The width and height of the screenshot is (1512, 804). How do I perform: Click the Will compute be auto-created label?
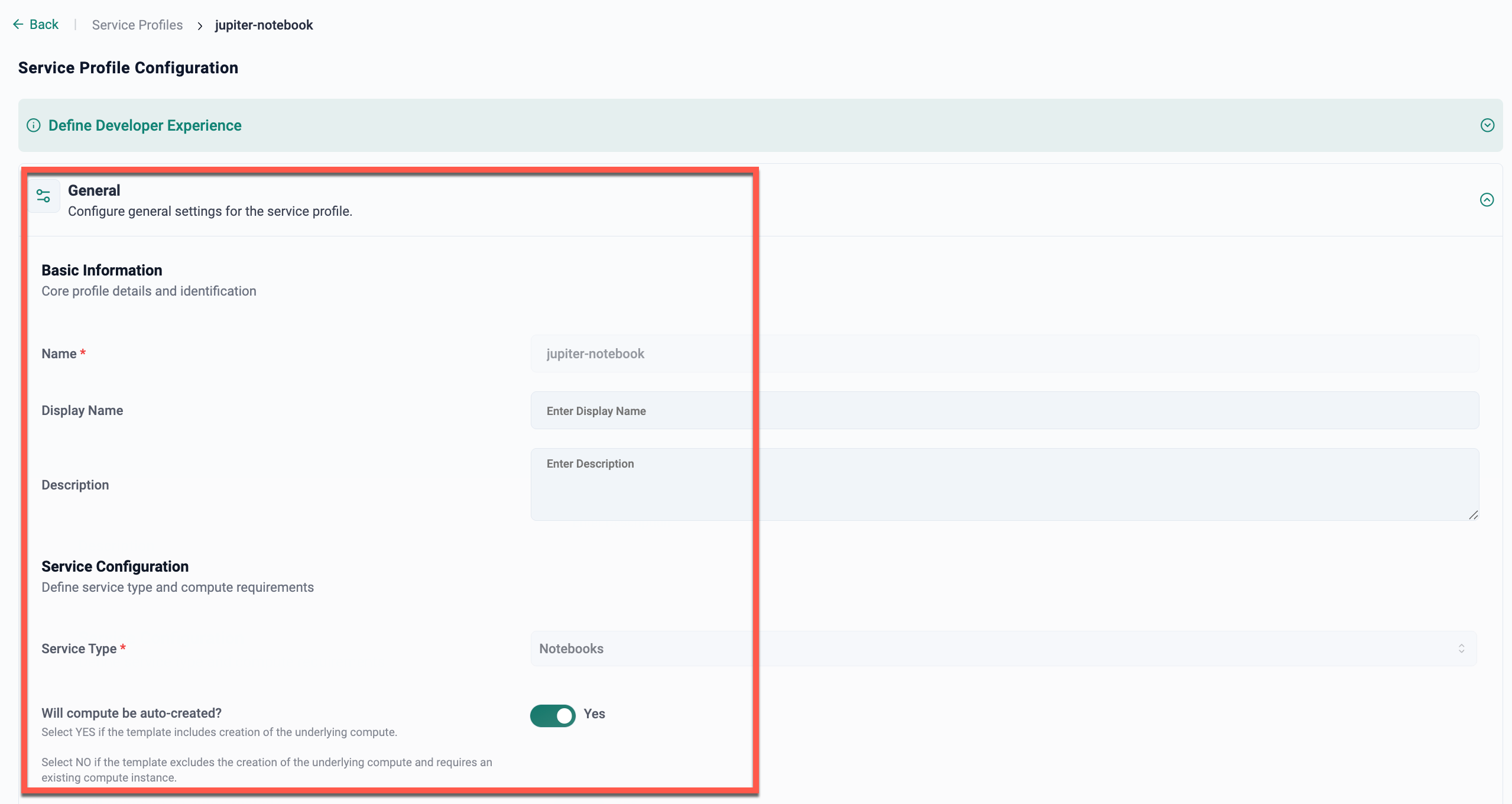coord(131,713)
